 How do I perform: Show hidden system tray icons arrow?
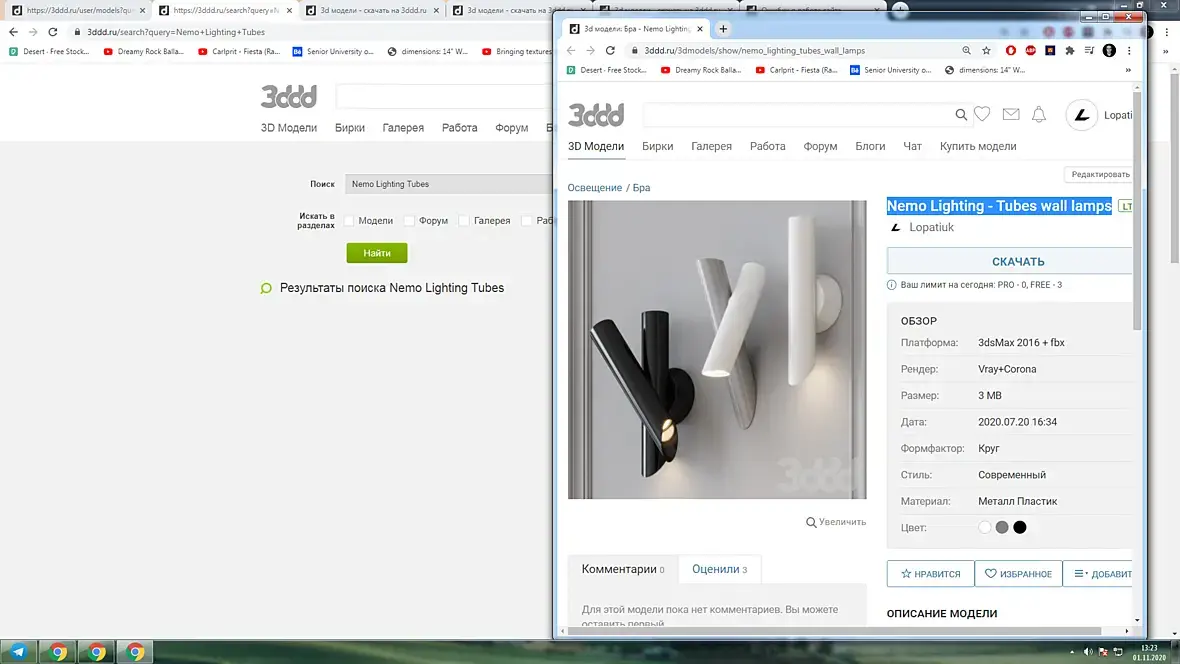tap(1072, 652)
